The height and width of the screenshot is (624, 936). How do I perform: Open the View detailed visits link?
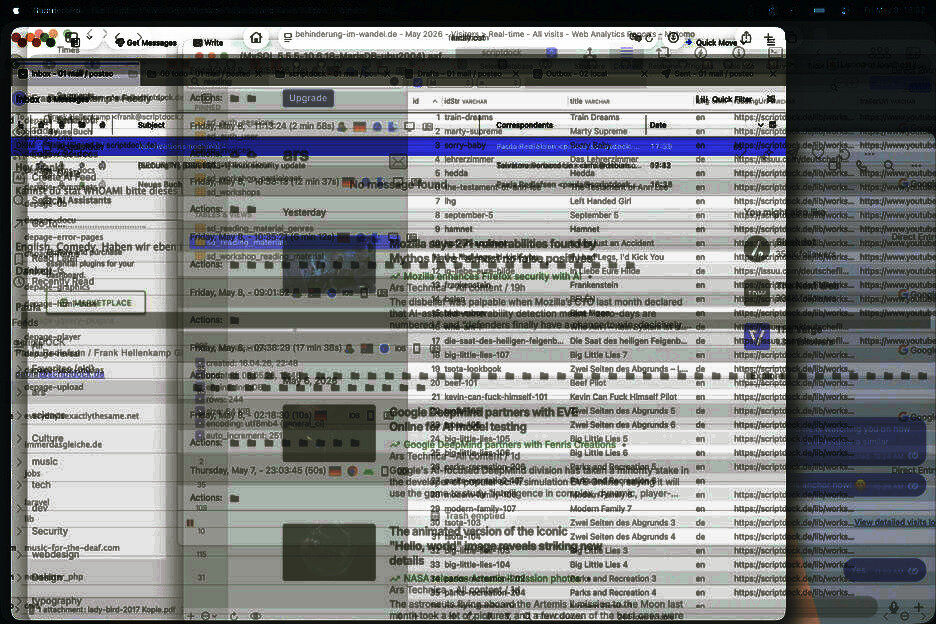(x=893, y=522)
